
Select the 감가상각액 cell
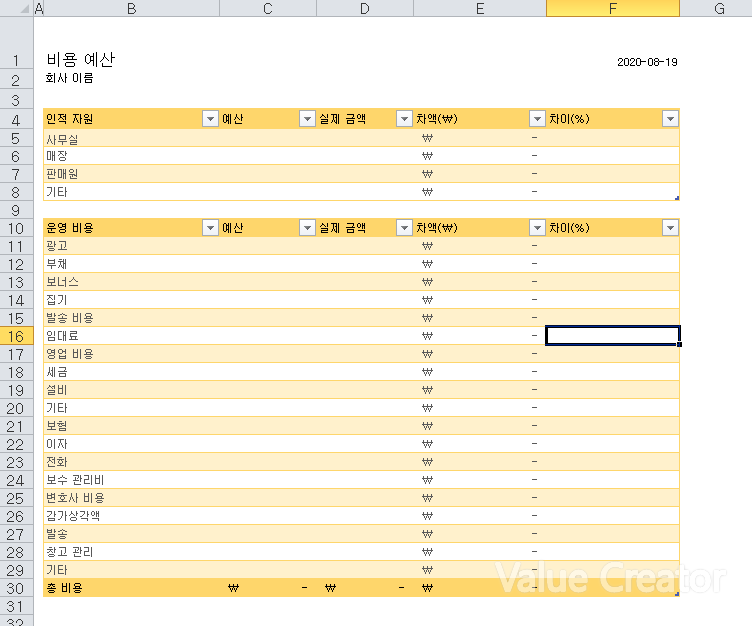tap(131, 516)
